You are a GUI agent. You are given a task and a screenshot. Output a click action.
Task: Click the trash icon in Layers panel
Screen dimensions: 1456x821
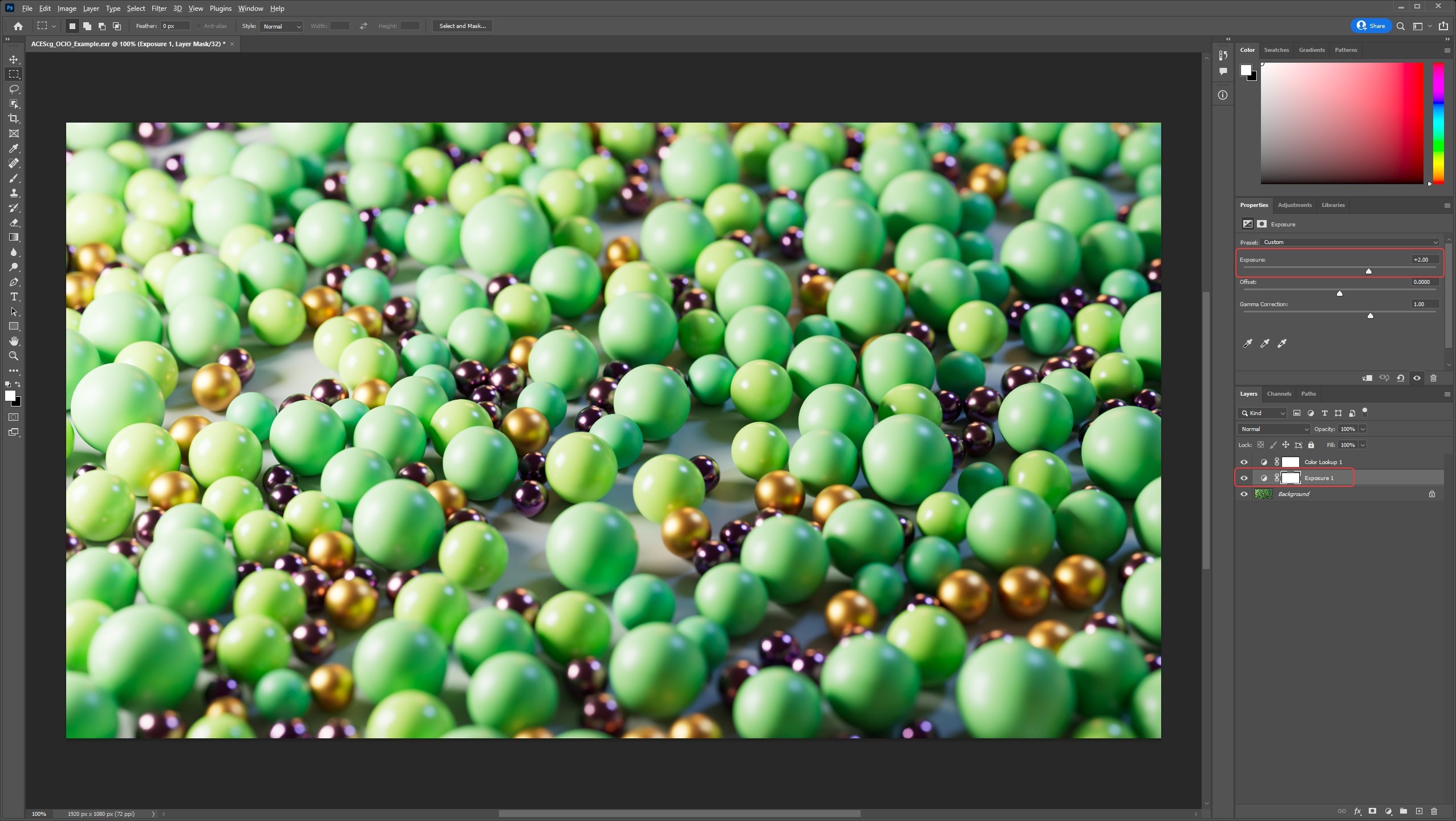(x=1434, y=811)
